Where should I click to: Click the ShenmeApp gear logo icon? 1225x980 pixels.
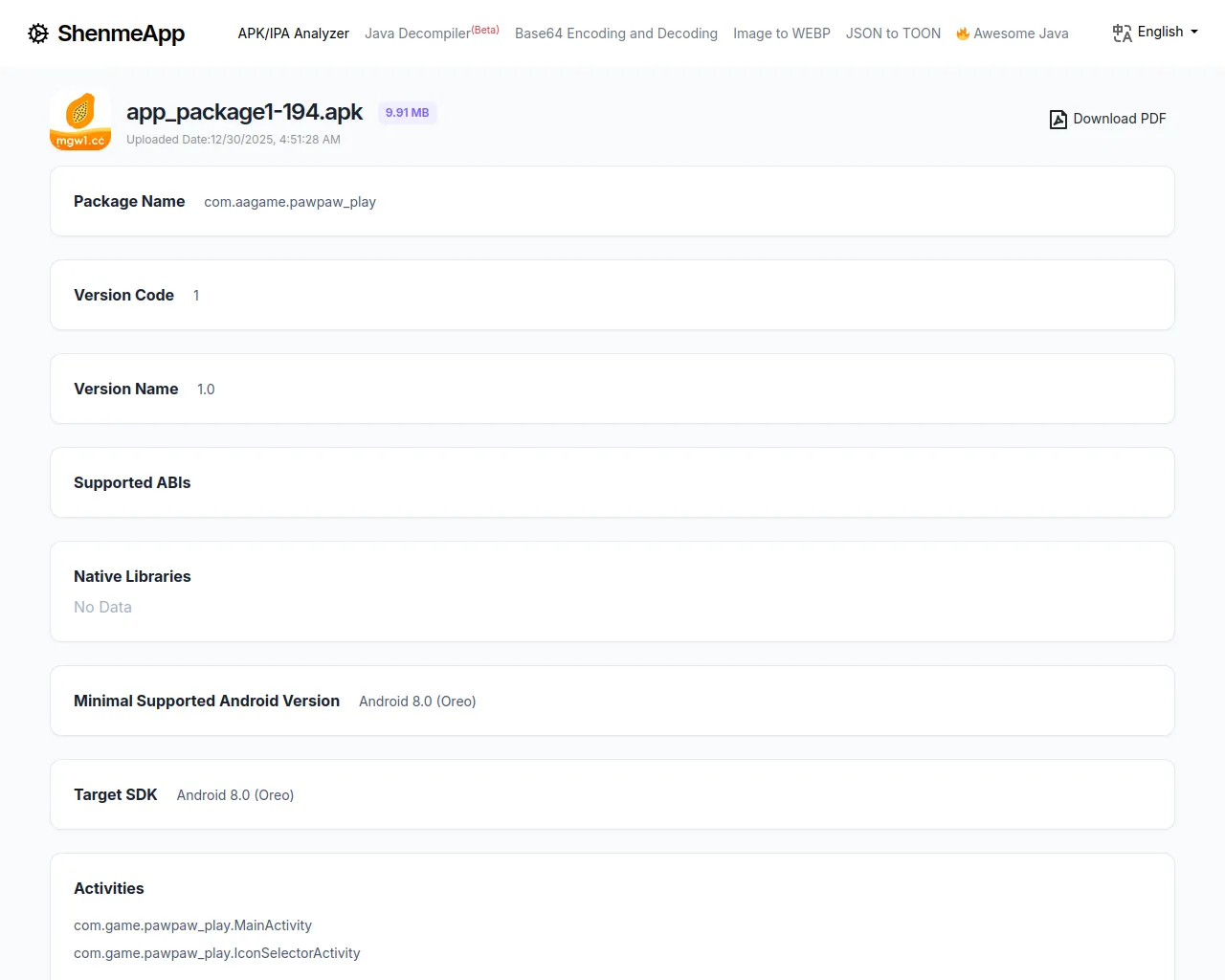click(38, 33)
